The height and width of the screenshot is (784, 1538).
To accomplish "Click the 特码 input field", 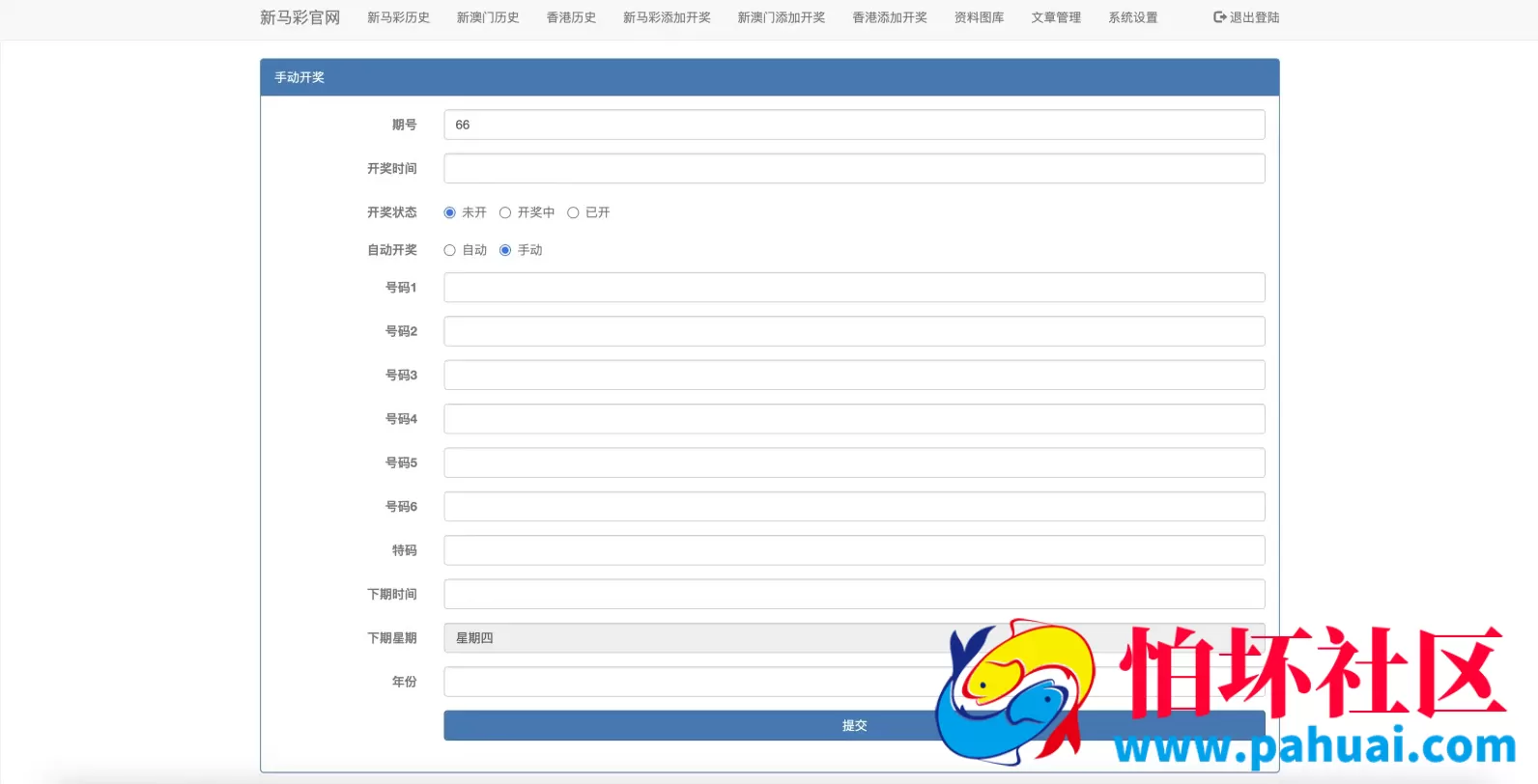I will (854, 550).
